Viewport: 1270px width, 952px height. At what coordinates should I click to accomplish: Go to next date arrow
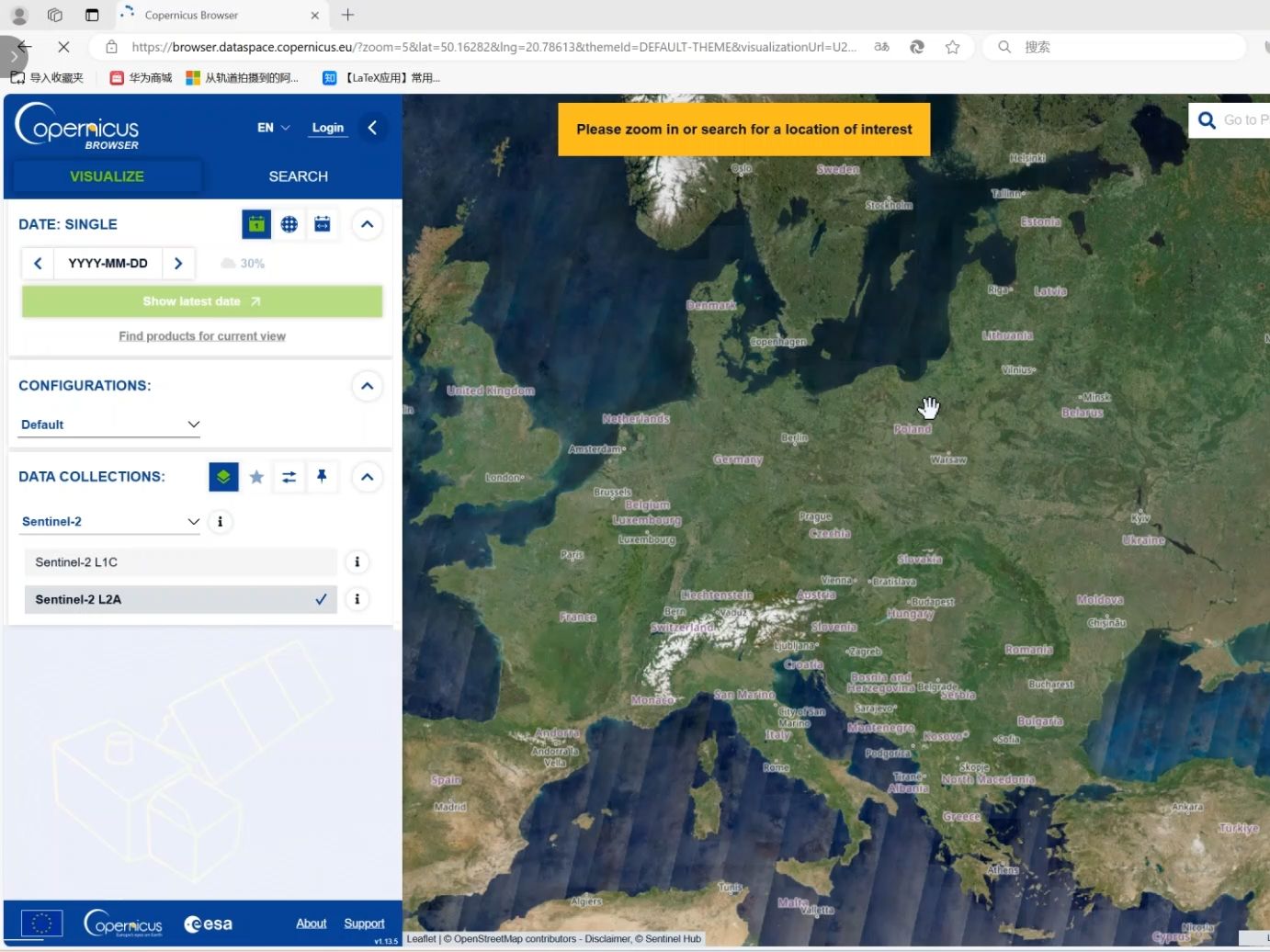[x=178, y=264]
